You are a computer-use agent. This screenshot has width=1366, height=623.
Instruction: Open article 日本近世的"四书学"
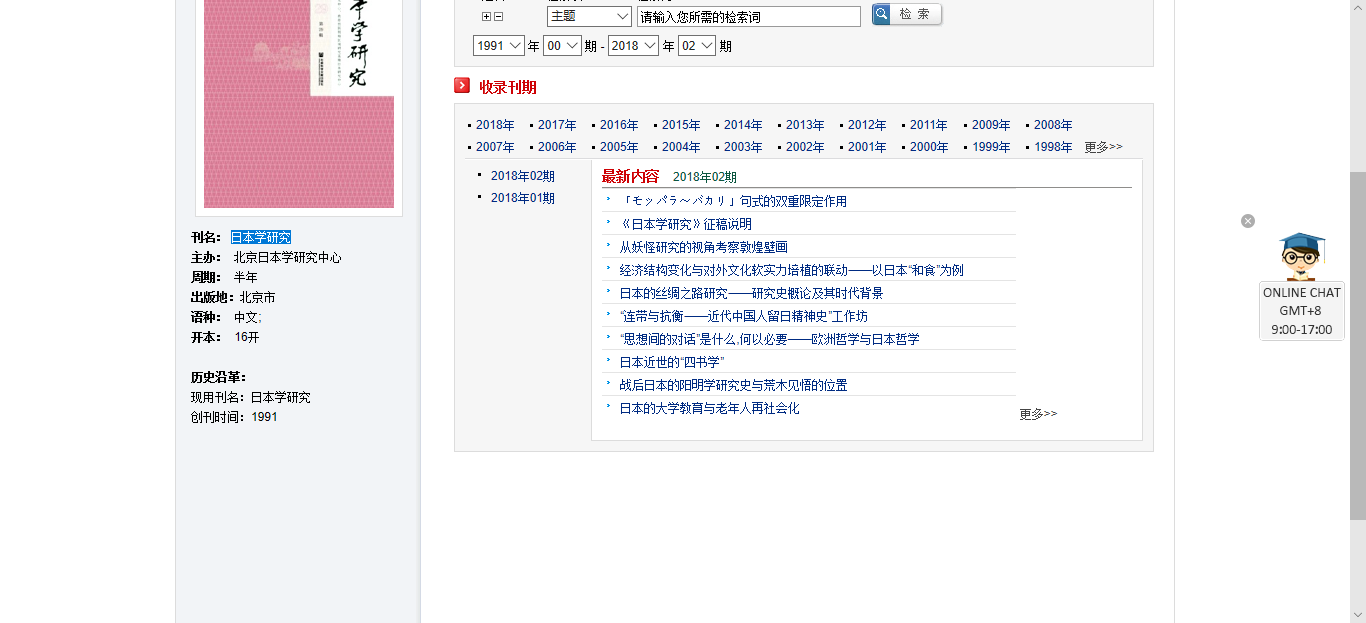point(671,362)
